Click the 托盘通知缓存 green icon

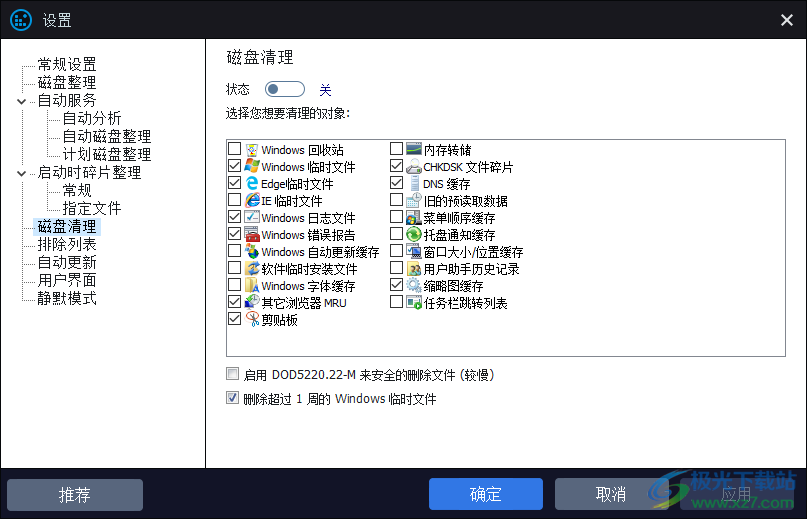tap(414, 234)
